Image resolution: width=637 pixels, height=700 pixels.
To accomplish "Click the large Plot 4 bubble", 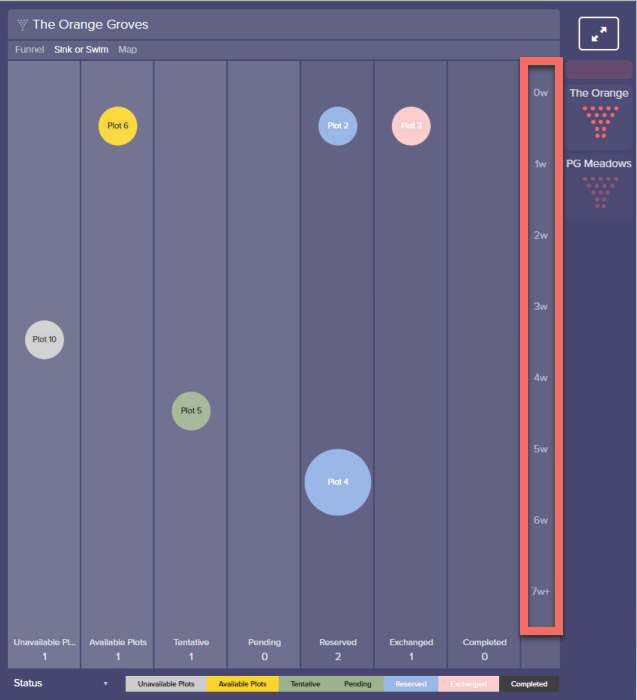I will (x=338, y=482).
